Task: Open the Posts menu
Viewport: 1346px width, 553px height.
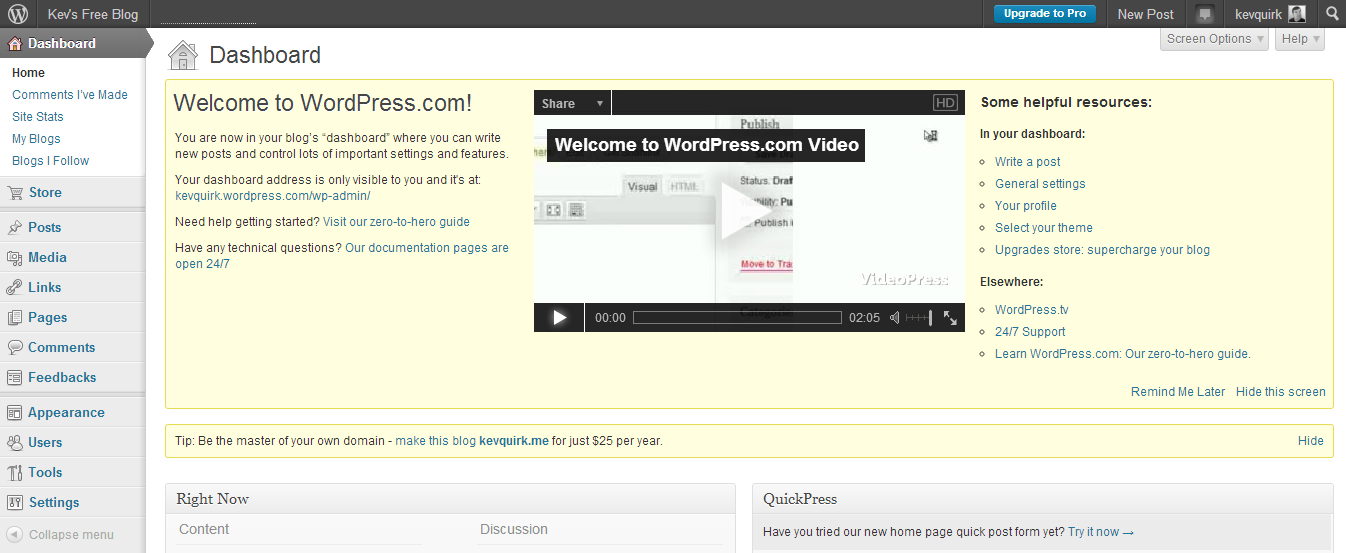Action: tap(44, 228)
